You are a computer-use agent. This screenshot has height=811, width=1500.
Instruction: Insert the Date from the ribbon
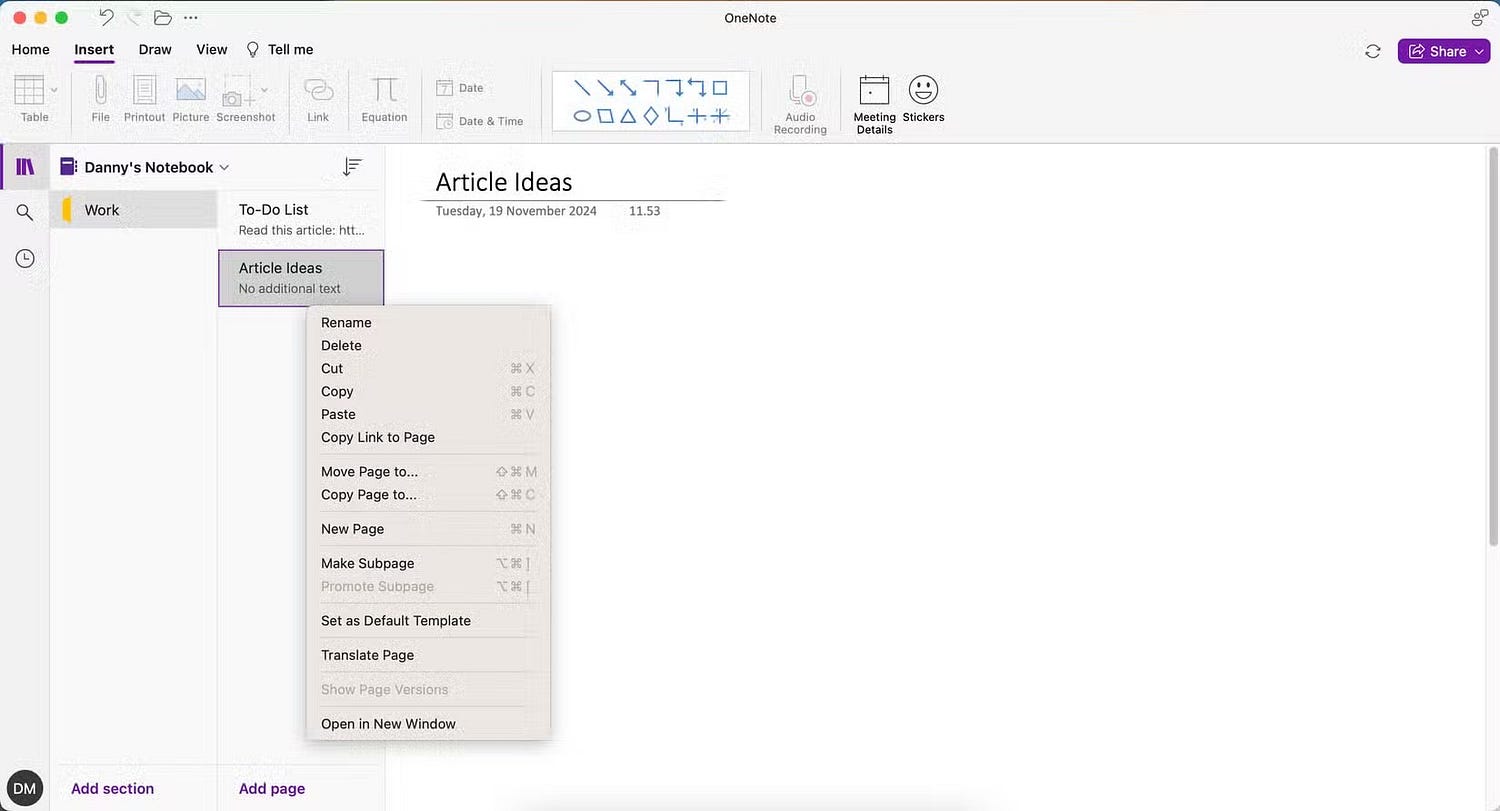point(462,87)
